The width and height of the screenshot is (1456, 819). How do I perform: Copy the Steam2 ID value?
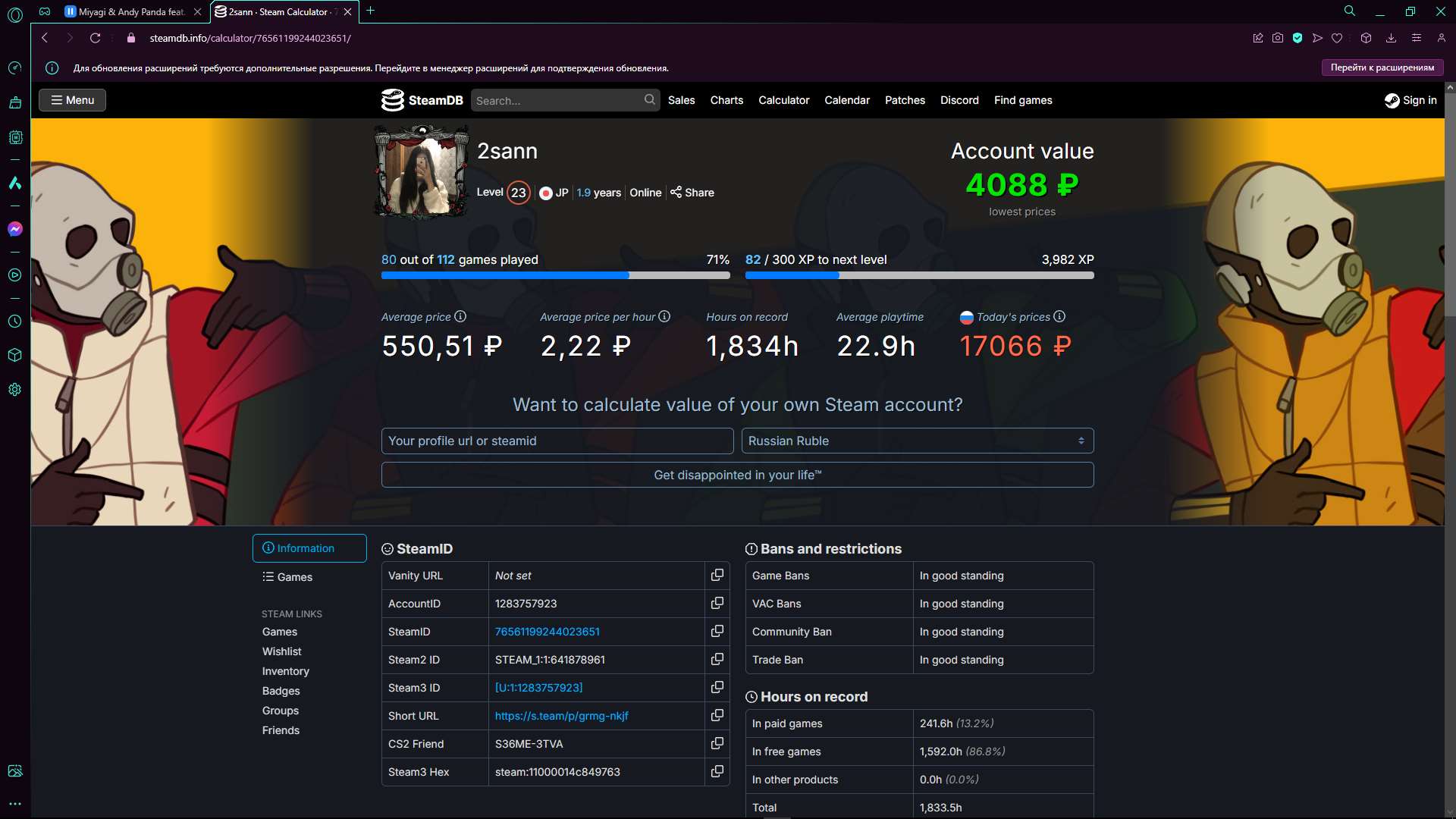717,659
